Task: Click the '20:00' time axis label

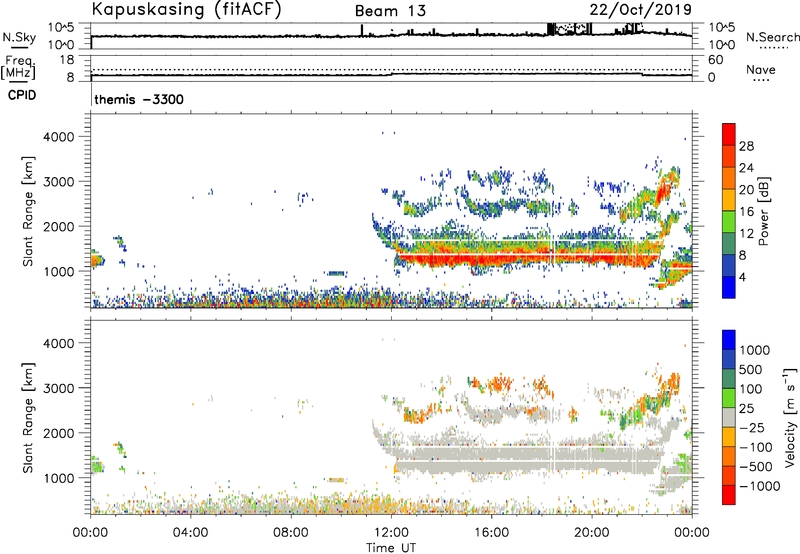Action: point(592,533)
